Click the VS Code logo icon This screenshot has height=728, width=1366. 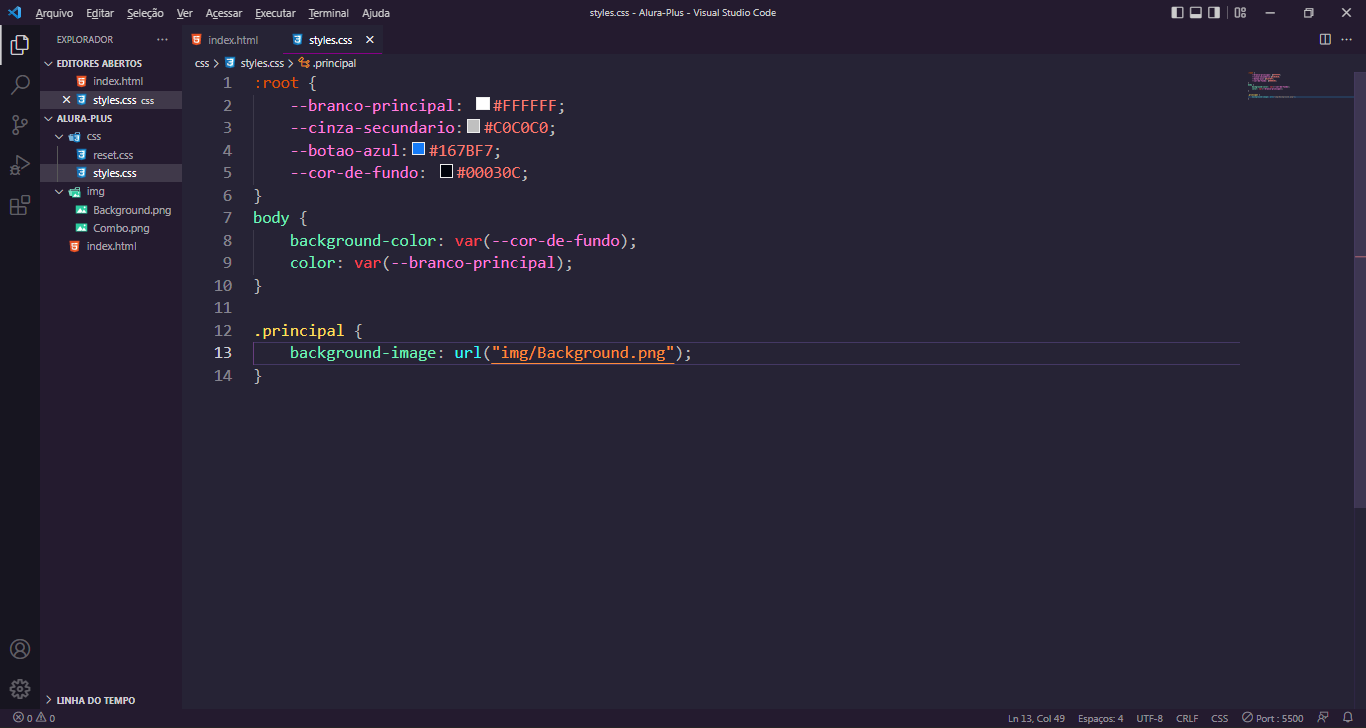pyautogui.click(x=14, y=13)
